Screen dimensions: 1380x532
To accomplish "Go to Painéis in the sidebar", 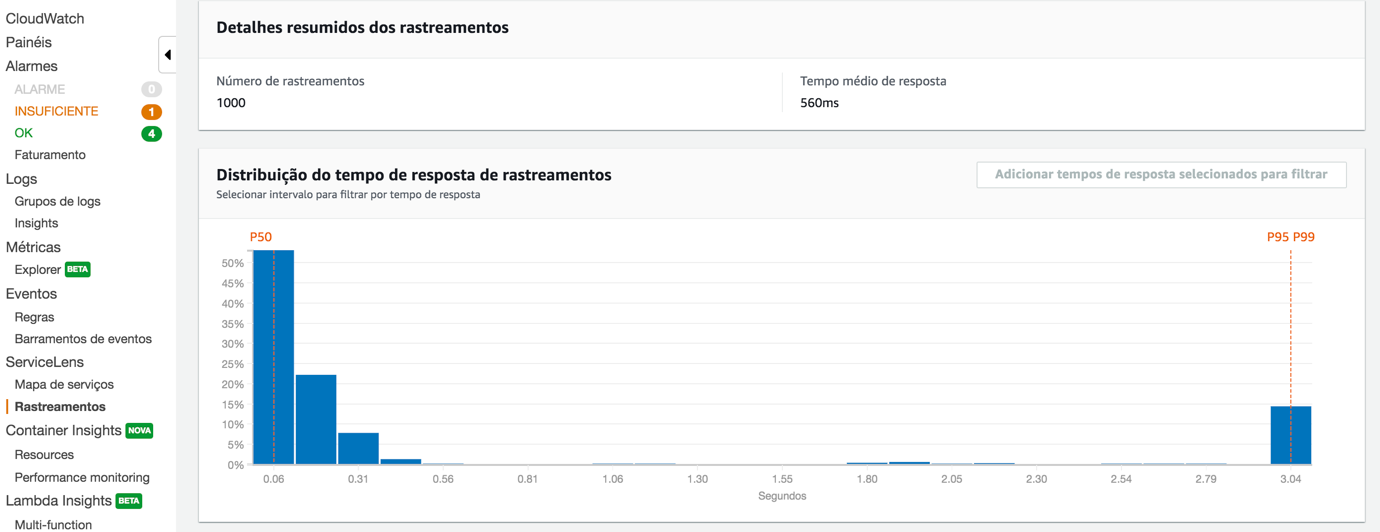I will coord(29,42).
